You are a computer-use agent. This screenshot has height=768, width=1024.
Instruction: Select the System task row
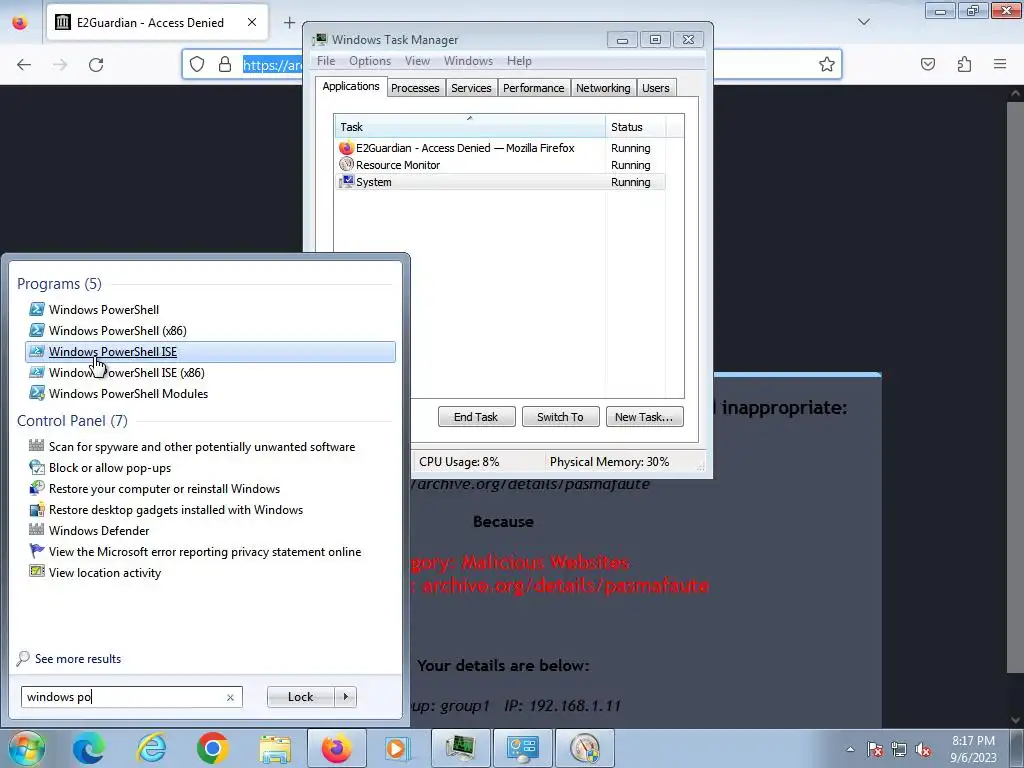point(500,182)
